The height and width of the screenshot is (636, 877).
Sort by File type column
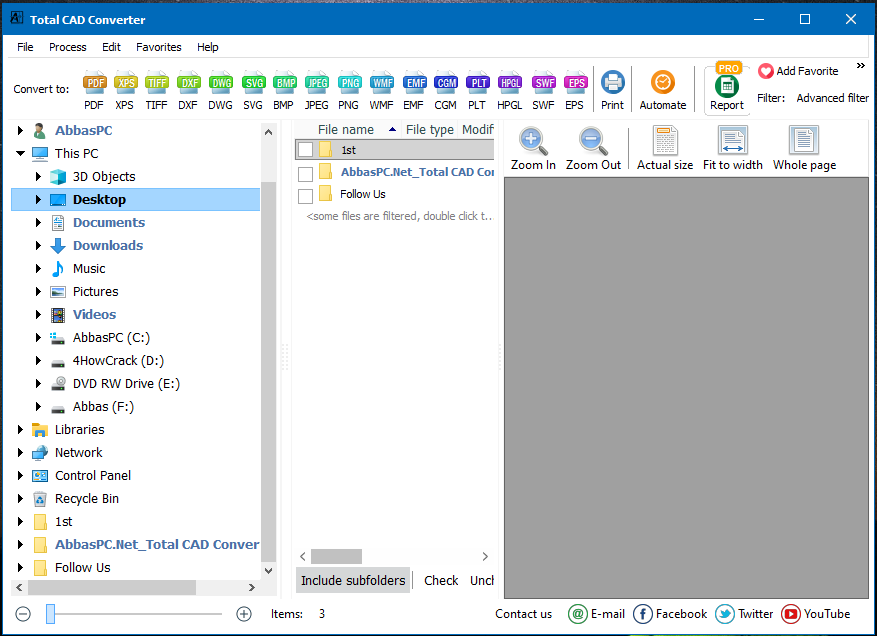pyautogui.click(x=430, y=130)
